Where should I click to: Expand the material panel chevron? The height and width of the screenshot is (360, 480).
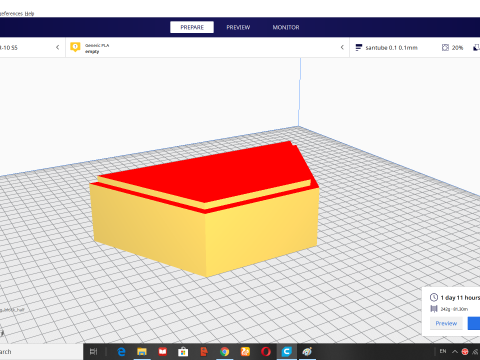tap(342, 47)
